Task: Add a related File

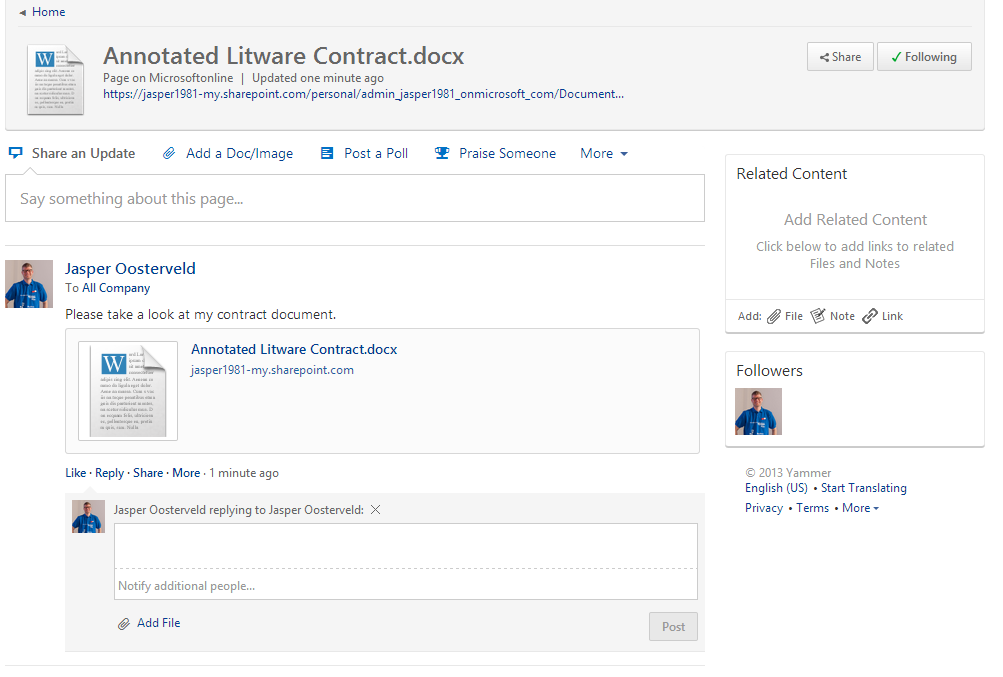Action: click(794, 316)
